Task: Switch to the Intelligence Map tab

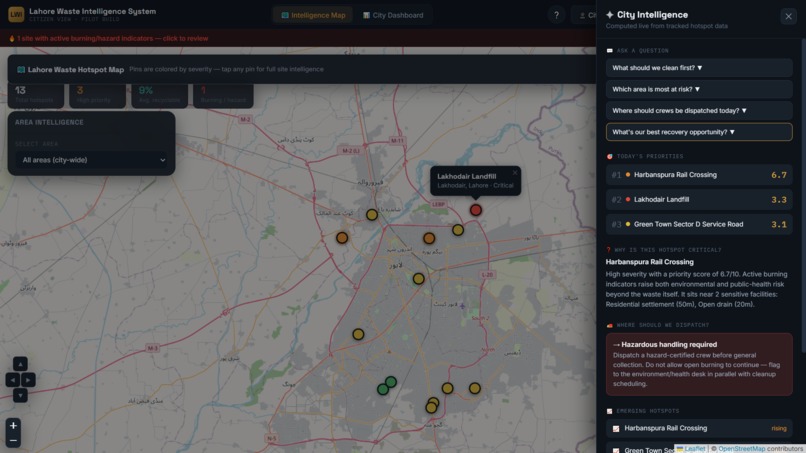Action: [313, 15]
